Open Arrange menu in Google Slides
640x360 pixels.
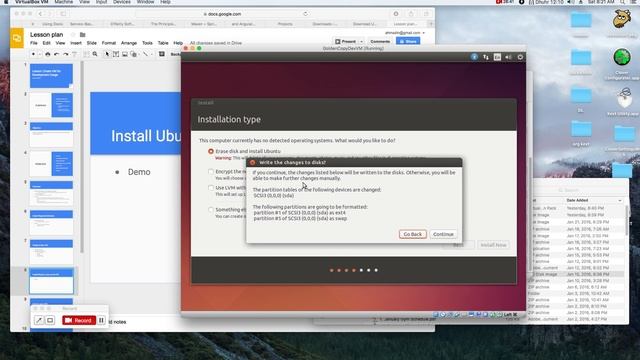pos(129,43)
